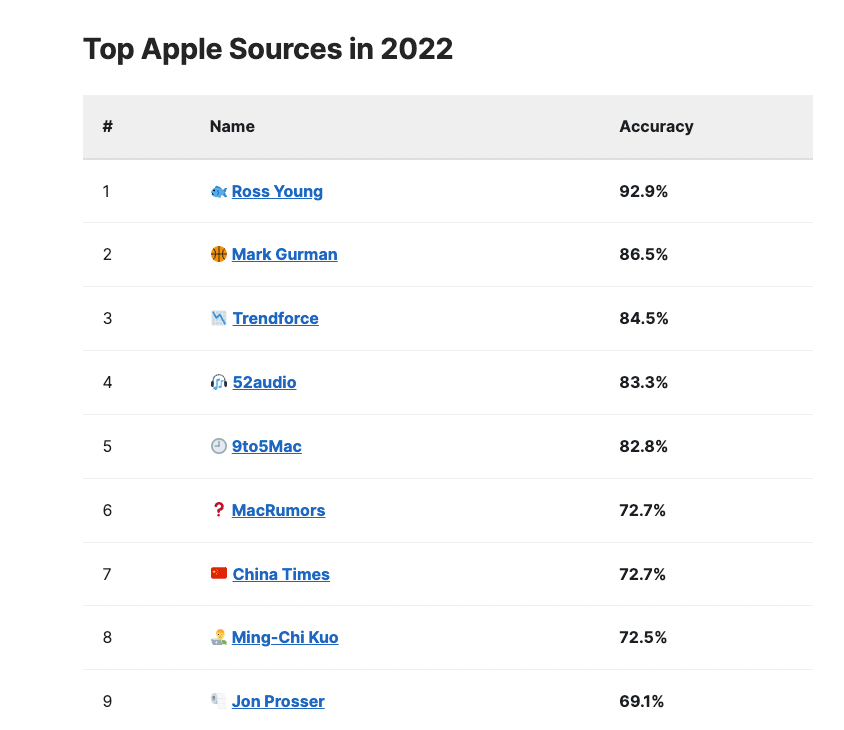Follow the Trendforce link
844x730 pixels.
(x=275, y=318)
